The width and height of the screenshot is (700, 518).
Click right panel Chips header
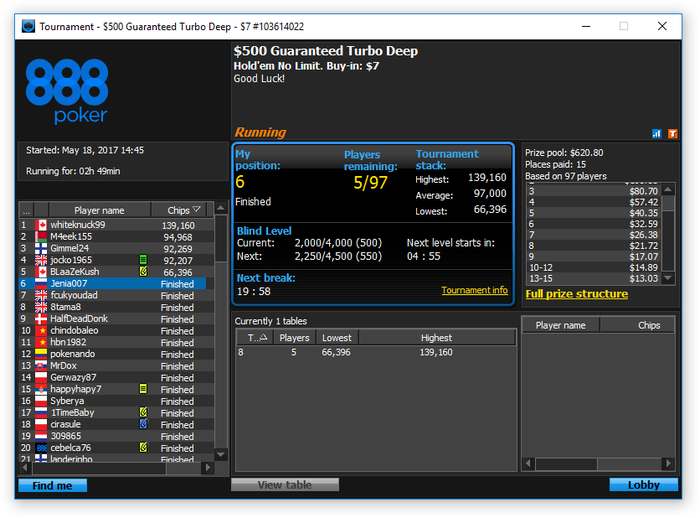coord(637,326)
